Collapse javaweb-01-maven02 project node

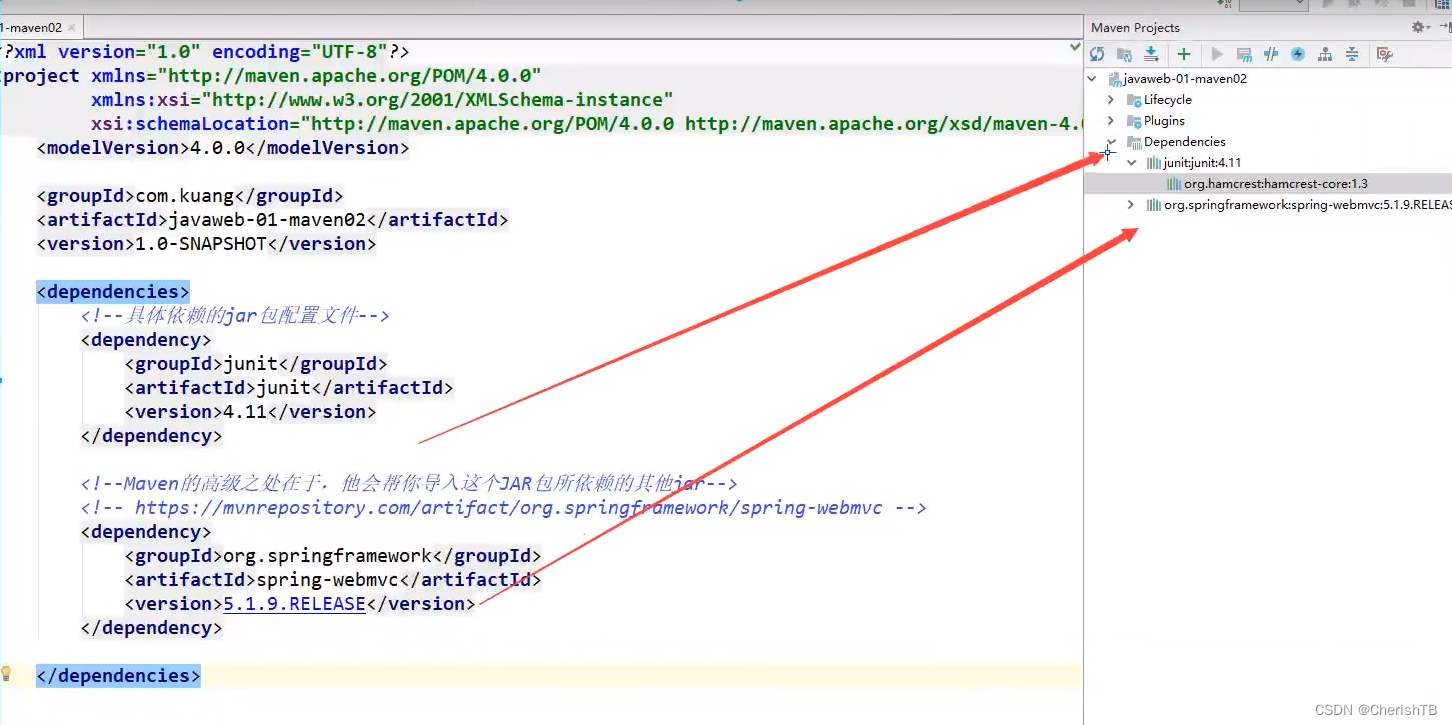(1092, 78)
